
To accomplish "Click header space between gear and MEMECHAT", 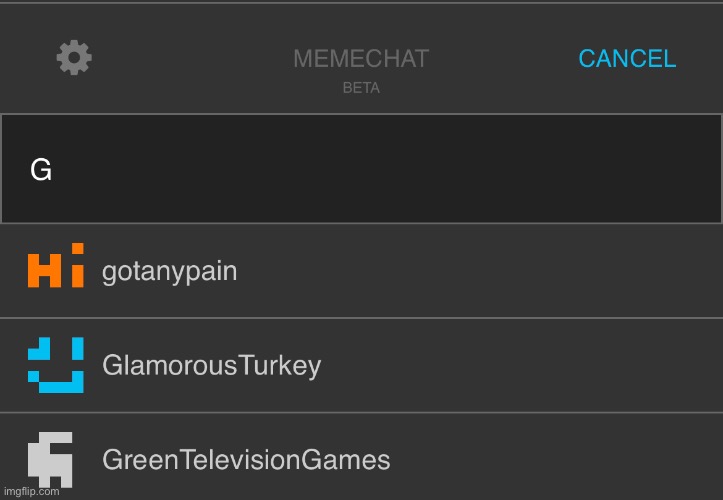I will tap(193, 59).
